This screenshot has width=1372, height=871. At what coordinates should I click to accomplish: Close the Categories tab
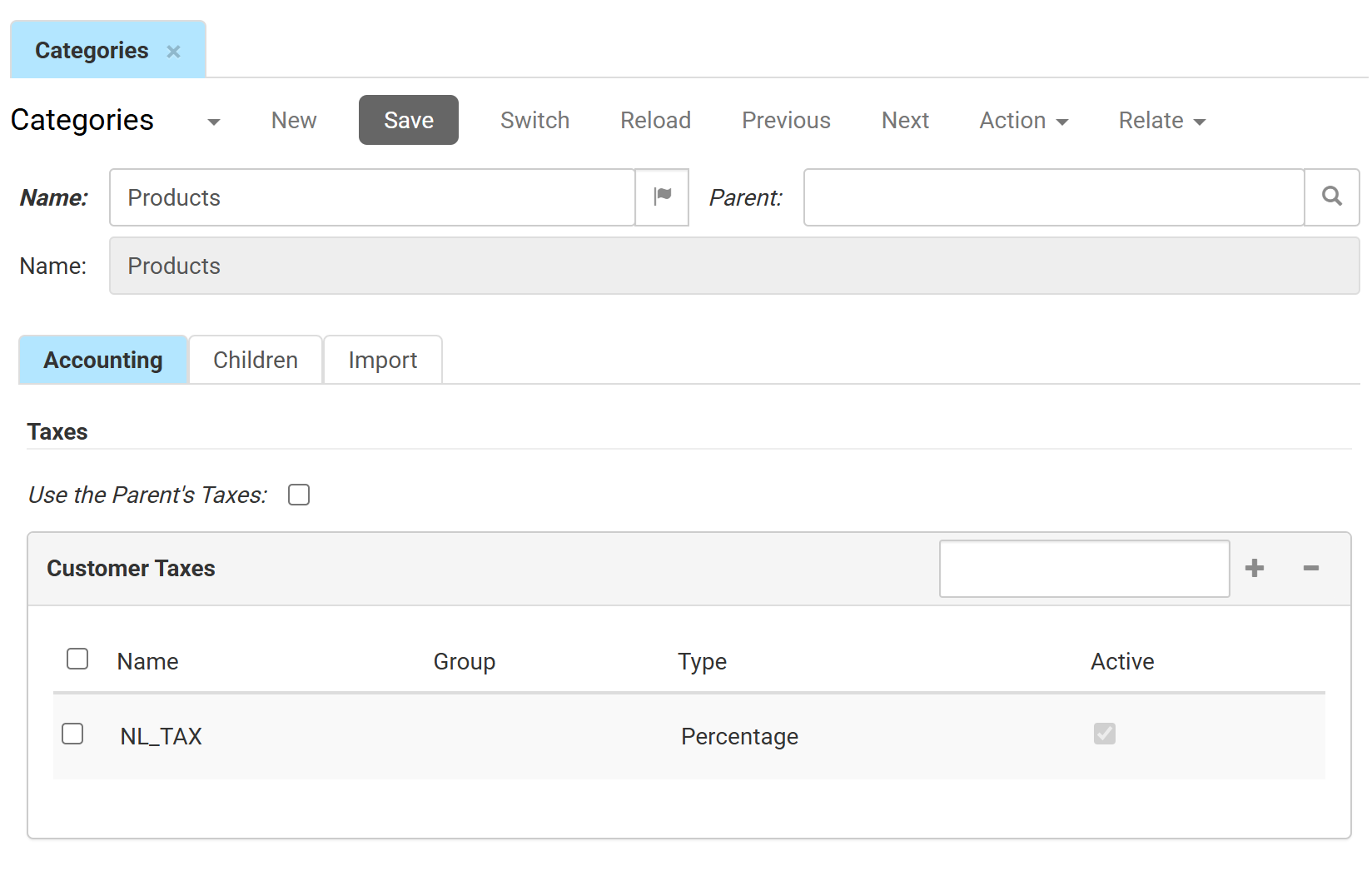(173, 52)
